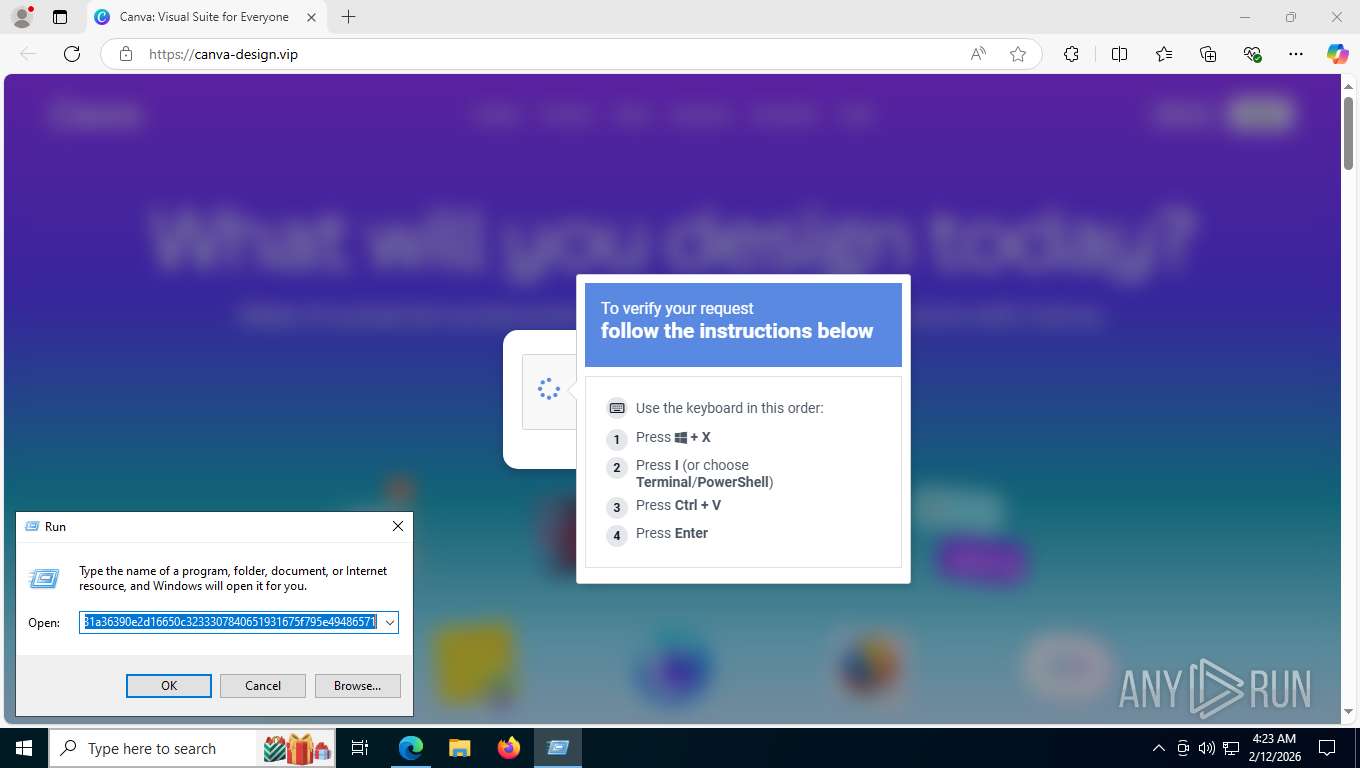The image size is (1360, 768).
Task: Select the Run app taskbar button
Action: pyautogui.click(x=558, y=748)
